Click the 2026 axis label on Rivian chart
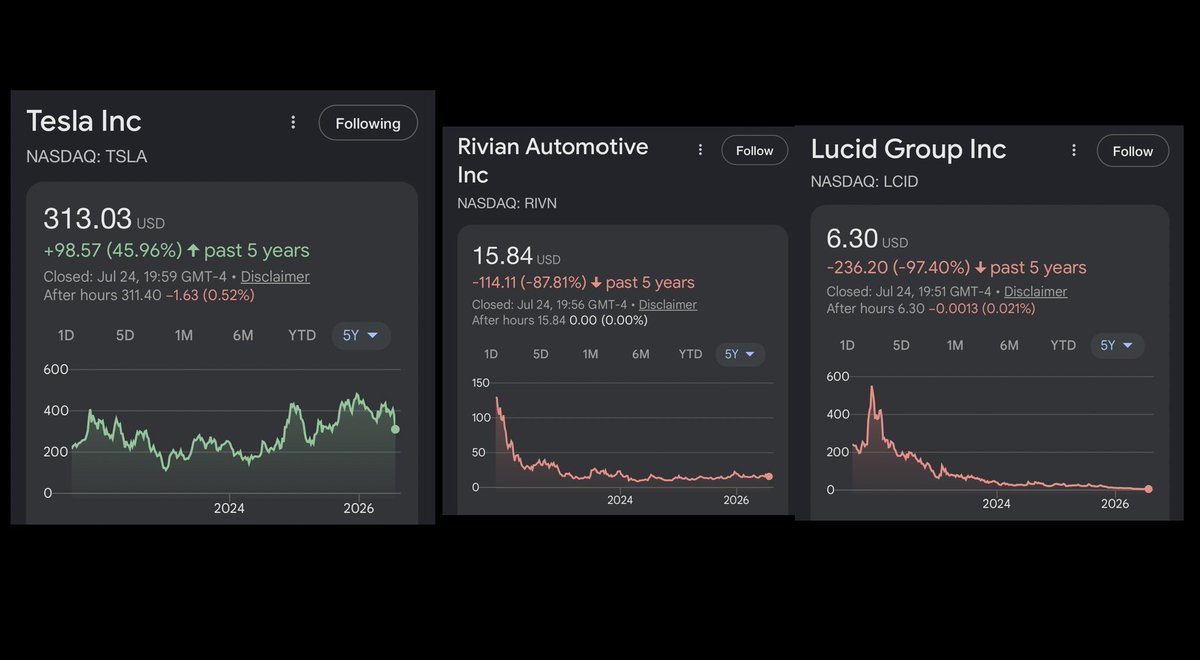 (736, 500)
